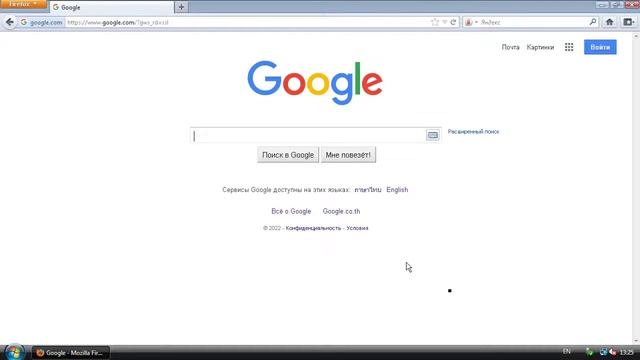
Task: Open the orange Firefox menu button
Action: click(23, 4)
